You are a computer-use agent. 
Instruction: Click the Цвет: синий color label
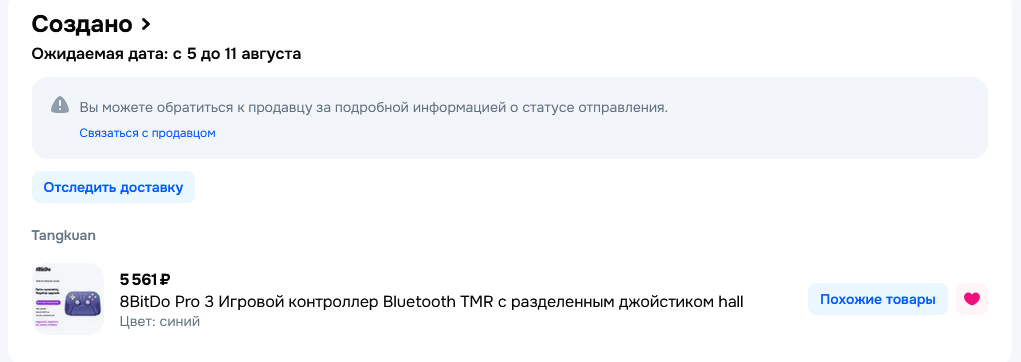coord(160,322)
